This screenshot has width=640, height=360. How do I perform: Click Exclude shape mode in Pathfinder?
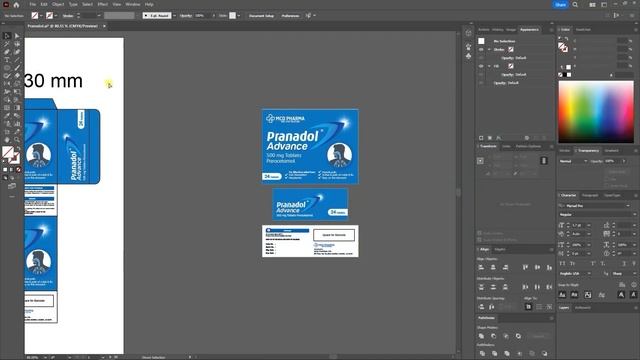pyautogui.click(x=518, y=336)
